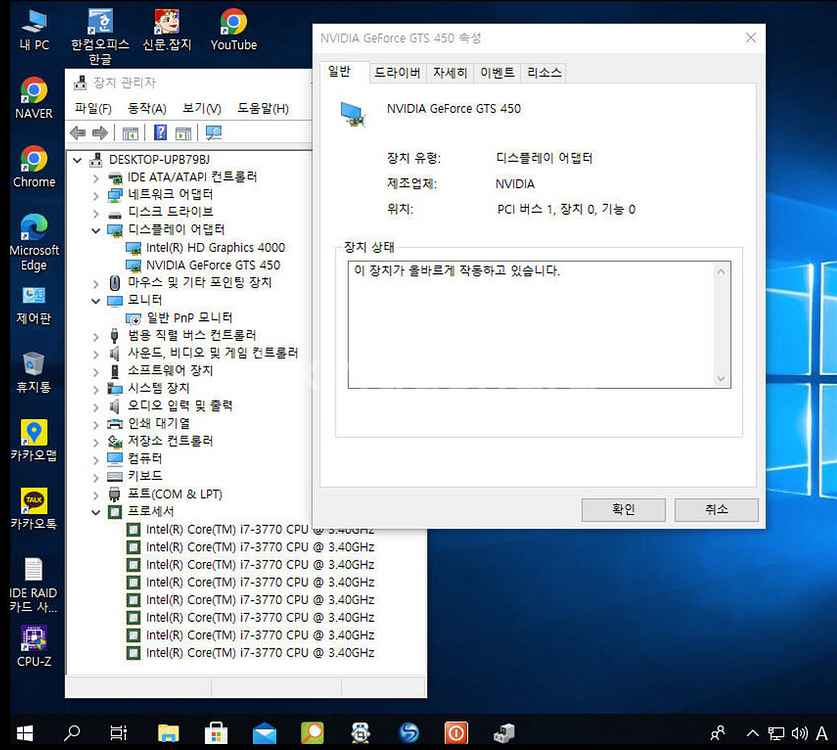Screen dimensions: 837x750
Task: Switch to the 리소스 tab
Action: (x=544, y=73)
